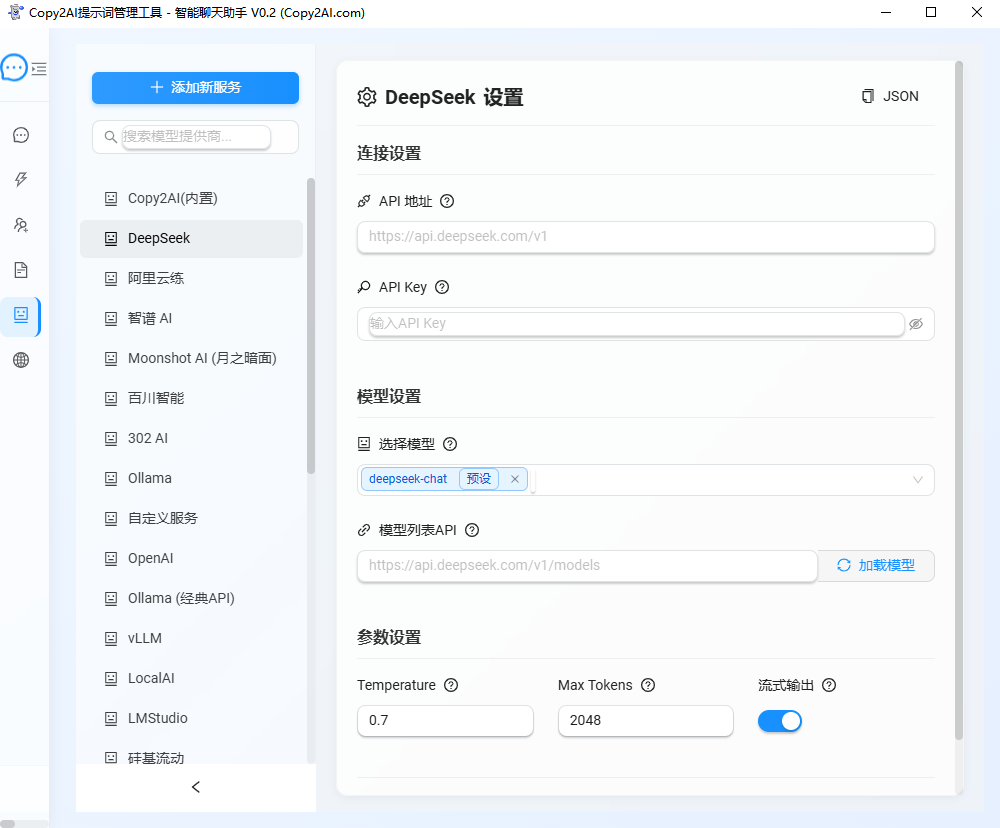Toggle API Key visibility eye icon
The width and height of the screenshot is (1000, 828).
pos(916,324)
